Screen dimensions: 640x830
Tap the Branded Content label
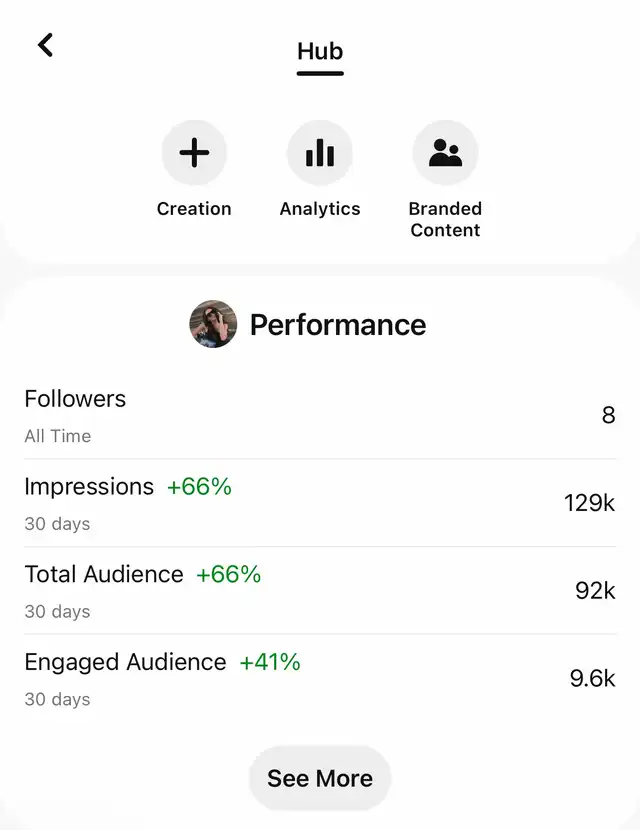coord(445,219)
